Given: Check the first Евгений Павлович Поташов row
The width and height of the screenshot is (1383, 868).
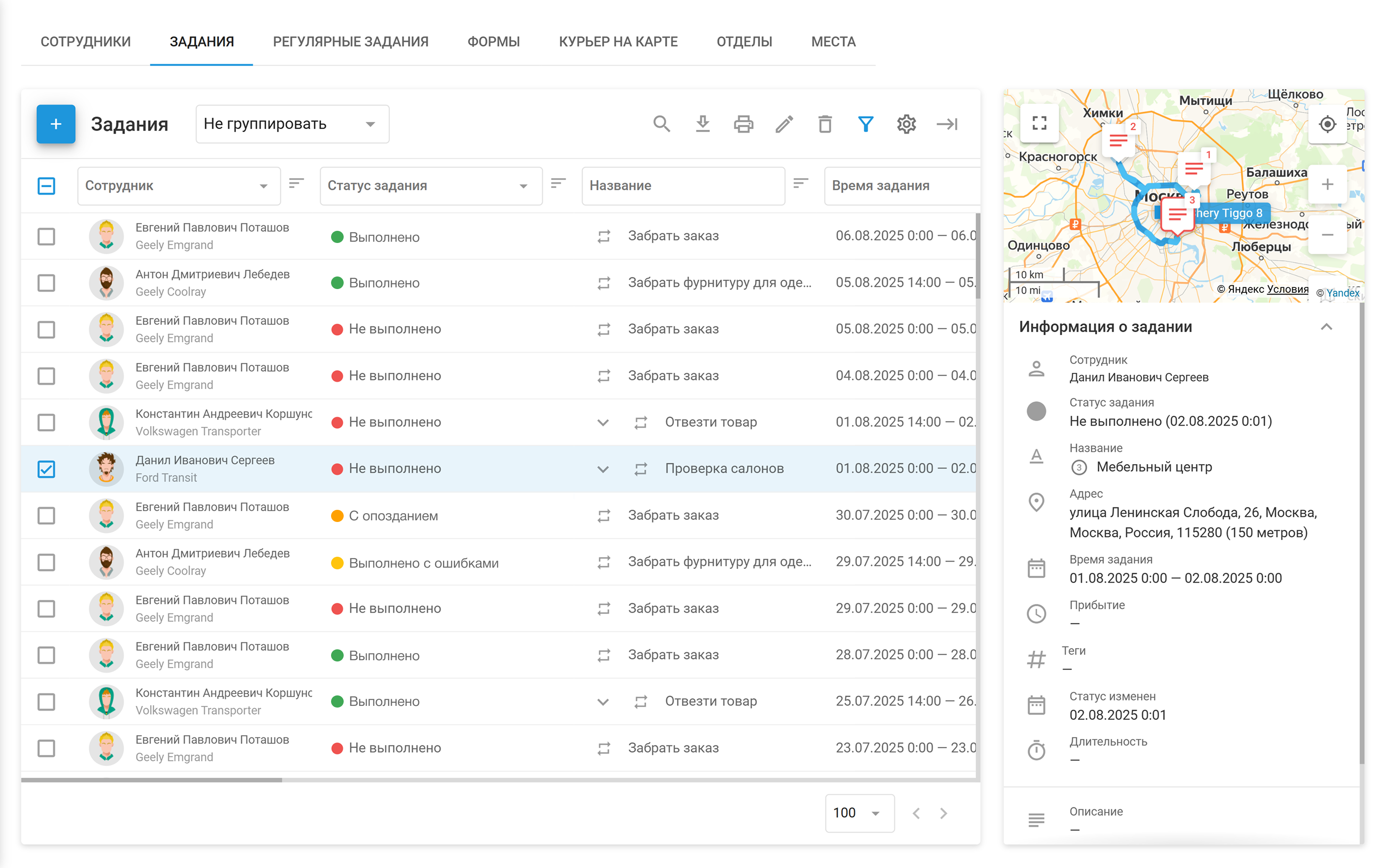Looking at the screenshot, I should (x=46, y=236).
